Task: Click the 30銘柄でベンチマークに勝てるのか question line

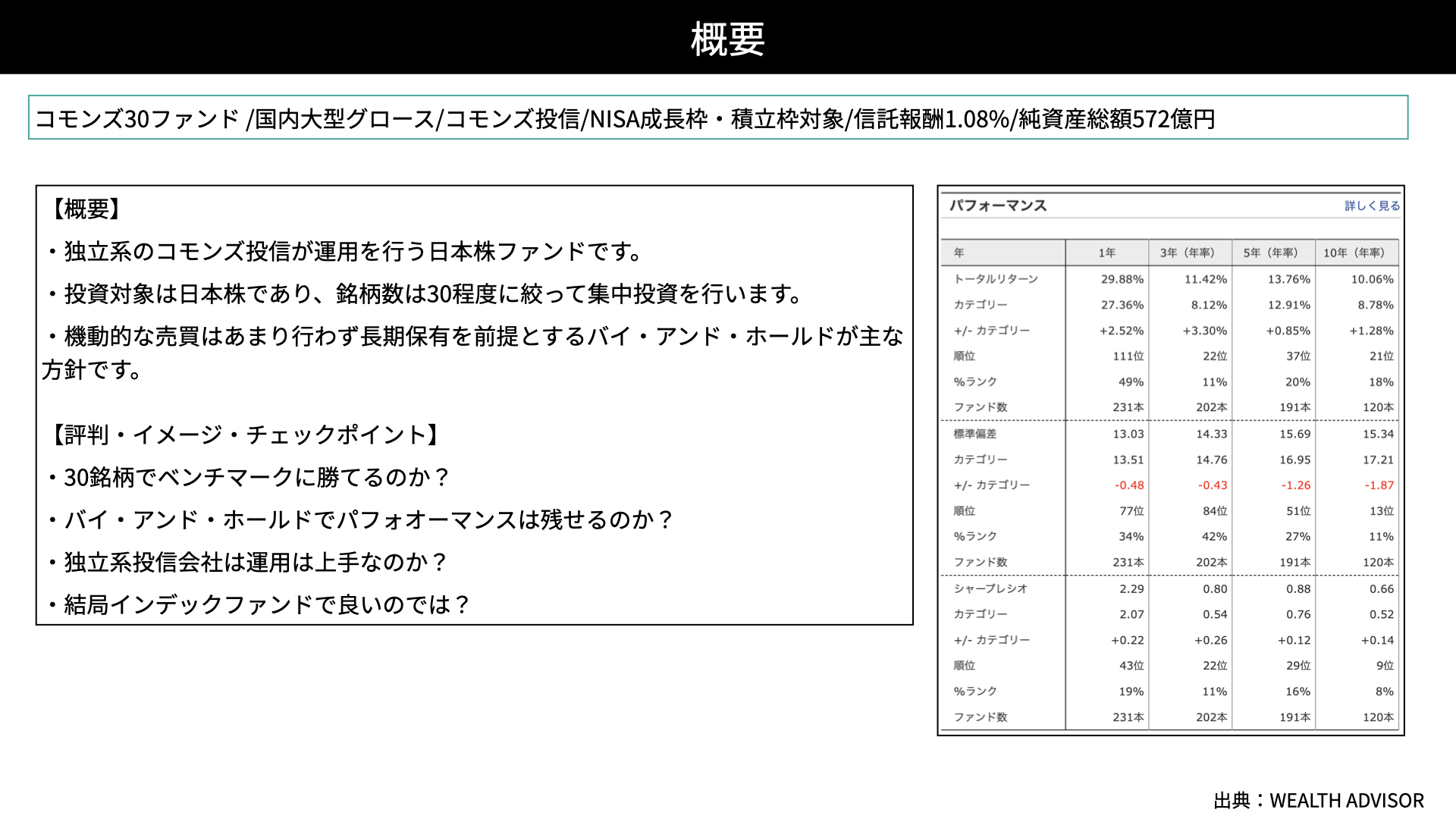Action: [x=250, y=477]
